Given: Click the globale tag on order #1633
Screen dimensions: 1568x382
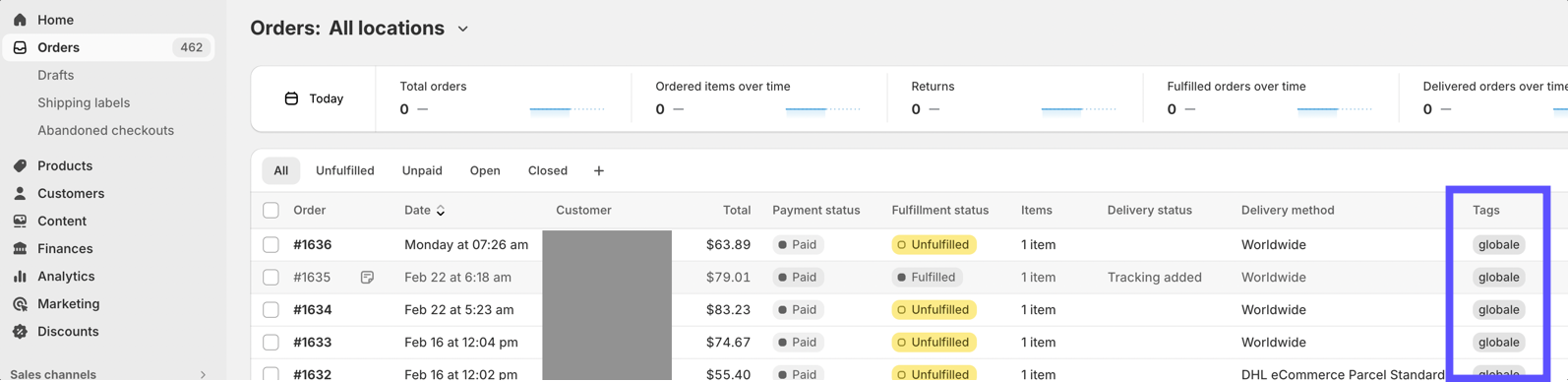Looking at the screenshot, I should click(x=1498, y=342).
